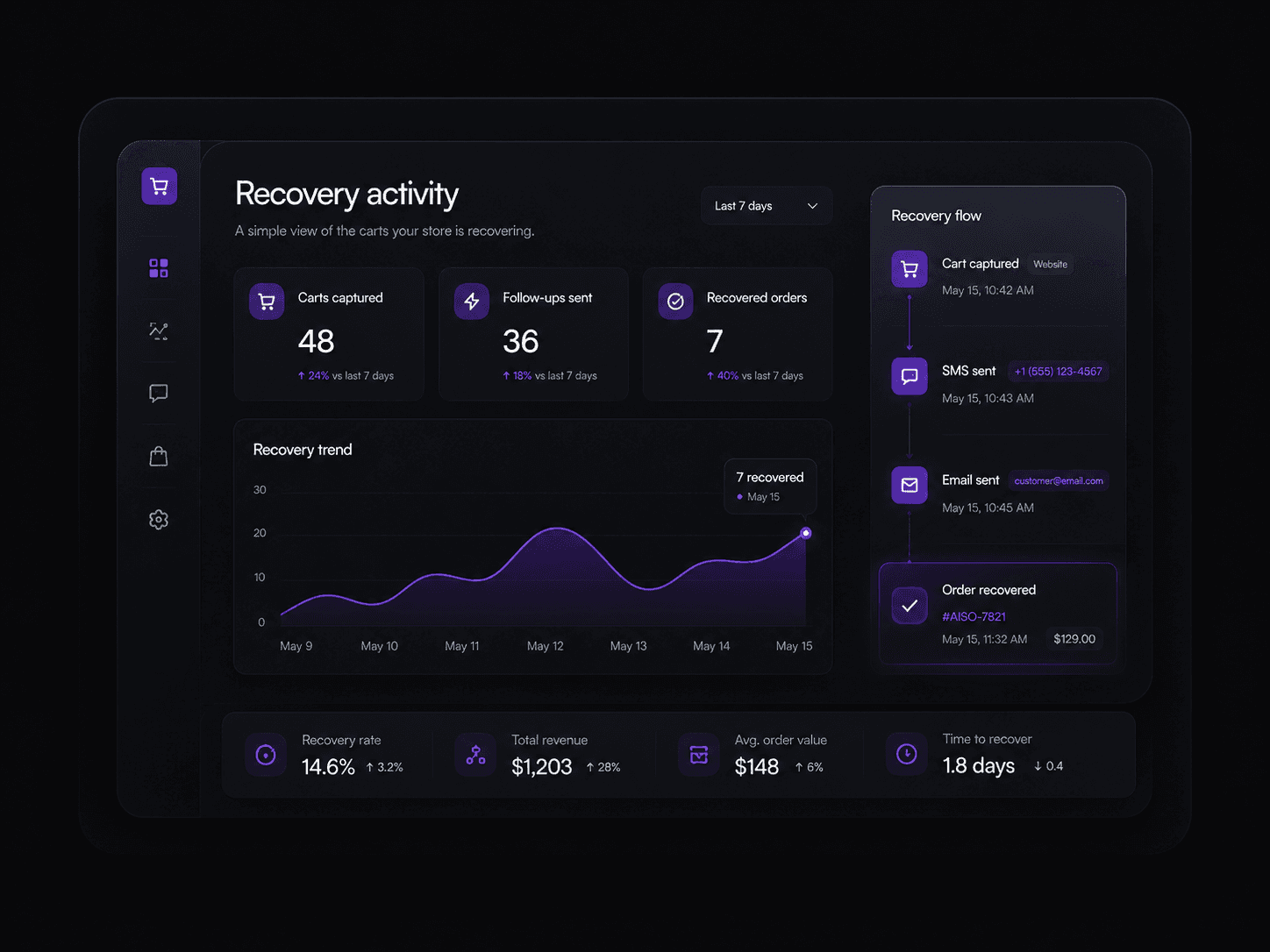Click the Recovery trend heading

pyautogui.click(x=303, y=450)
